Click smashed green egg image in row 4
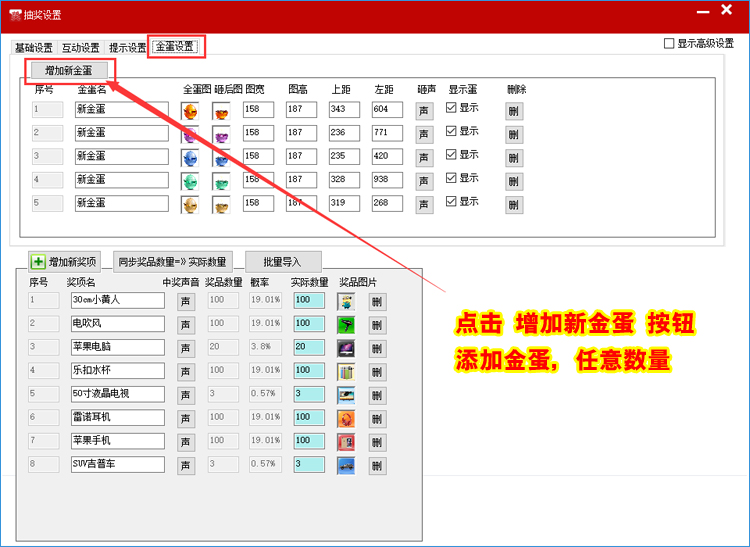 tap(221, 181)
